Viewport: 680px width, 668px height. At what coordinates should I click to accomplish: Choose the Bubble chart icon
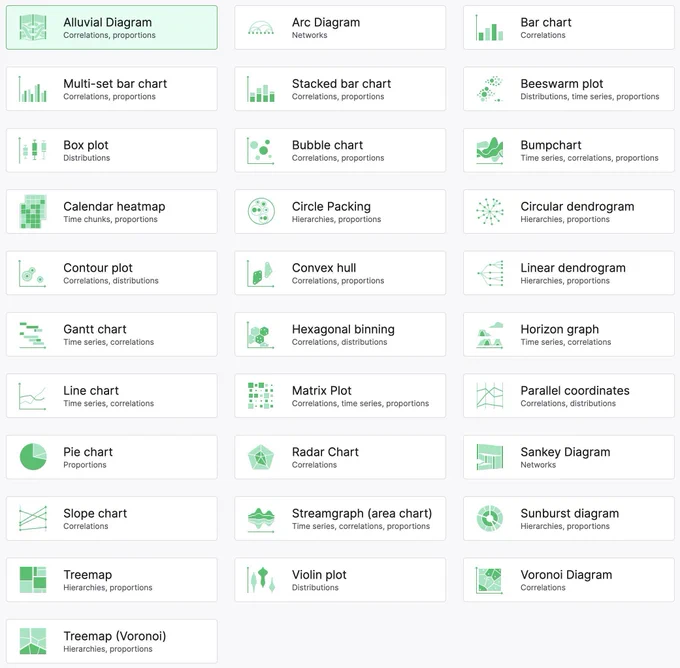tap(261, 150)
